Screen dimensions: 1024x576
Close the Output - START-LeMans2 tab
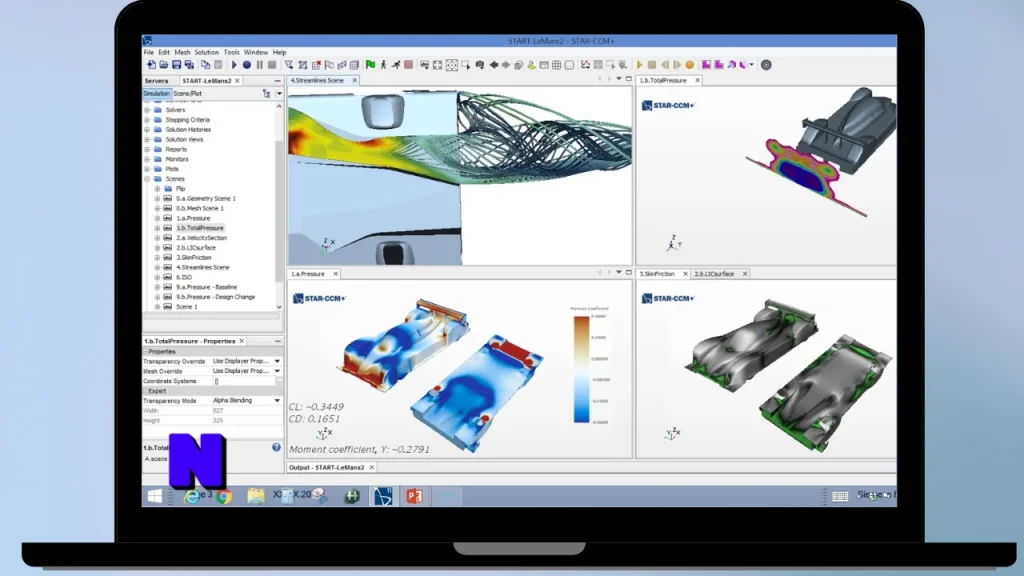point(372,468)
